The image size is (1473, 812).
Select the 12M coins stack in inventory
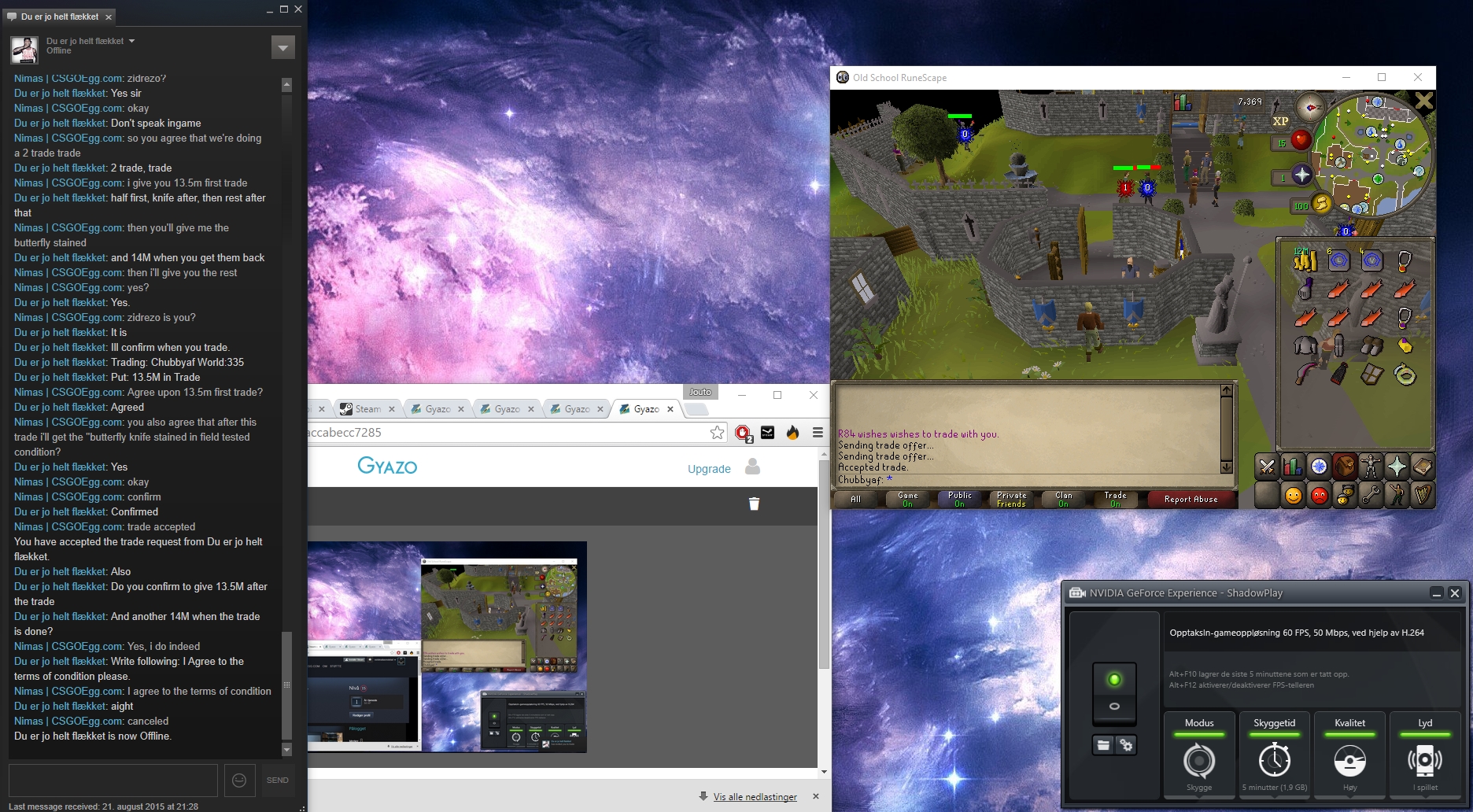coord(1305,260)
